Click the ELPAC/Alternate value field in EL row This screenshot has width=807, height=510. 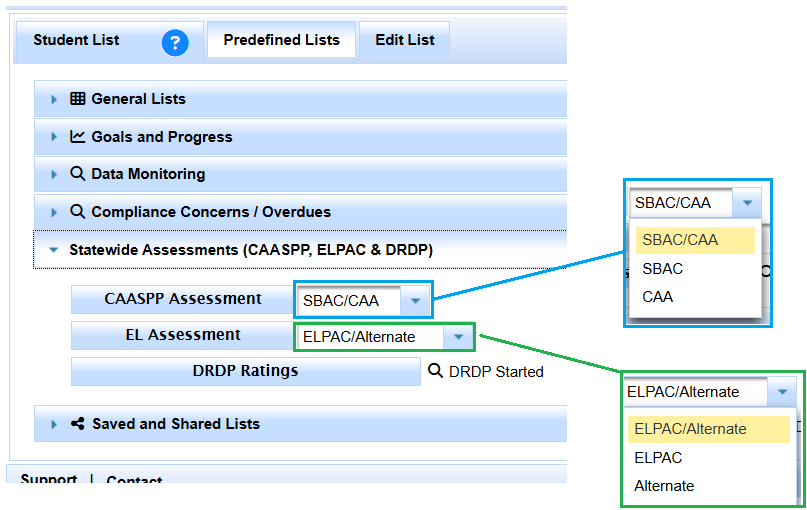point(371,337)
